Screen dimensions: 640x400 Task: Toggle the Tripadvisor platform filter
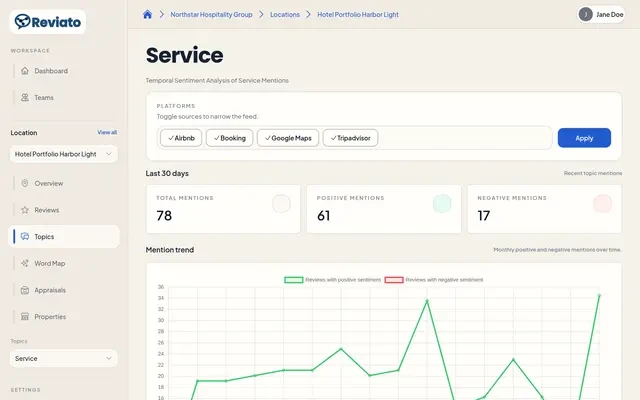(x=350, y=138)
